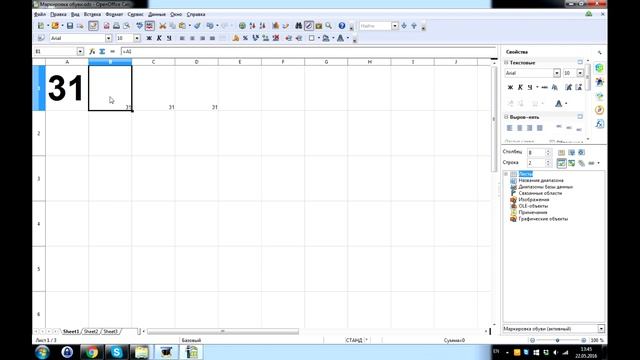
Task: Select OLE-объекты in Navigator tree
Action: click(x=533, y=206)
